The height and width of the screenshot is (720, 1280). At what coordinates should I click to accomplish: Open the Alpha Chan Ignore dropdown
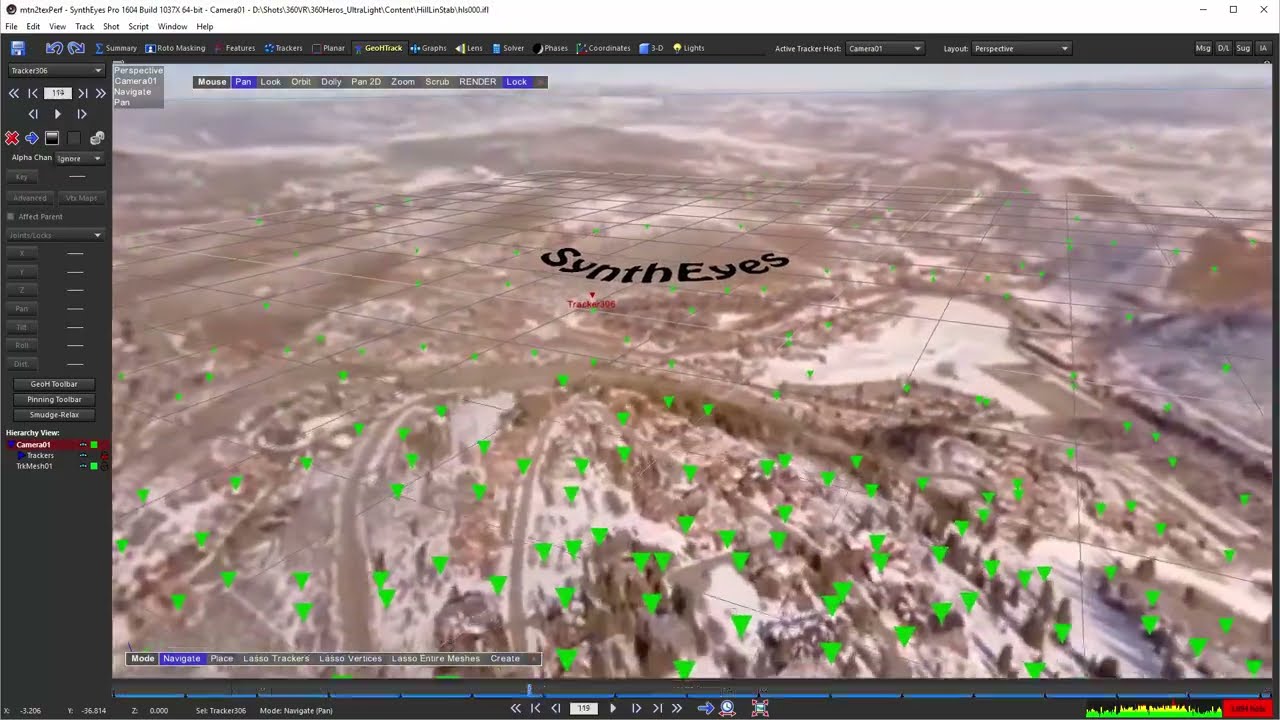(79, 158)
